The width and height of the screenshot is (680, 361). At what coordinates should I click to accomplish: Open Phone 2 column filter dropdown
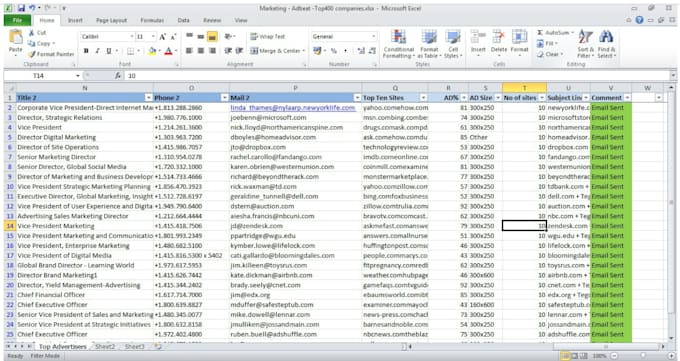click(x=225, y=98)
